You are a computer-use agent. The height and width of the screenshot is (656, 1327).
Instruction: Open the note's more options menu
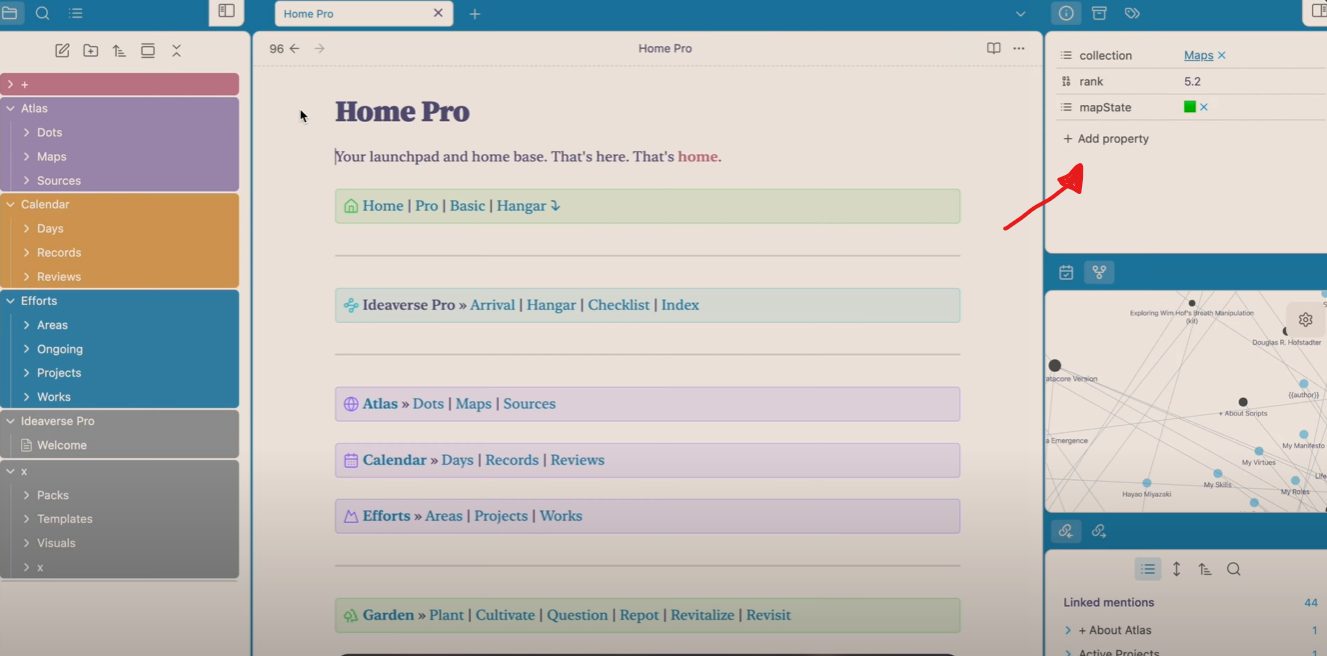1019,48
